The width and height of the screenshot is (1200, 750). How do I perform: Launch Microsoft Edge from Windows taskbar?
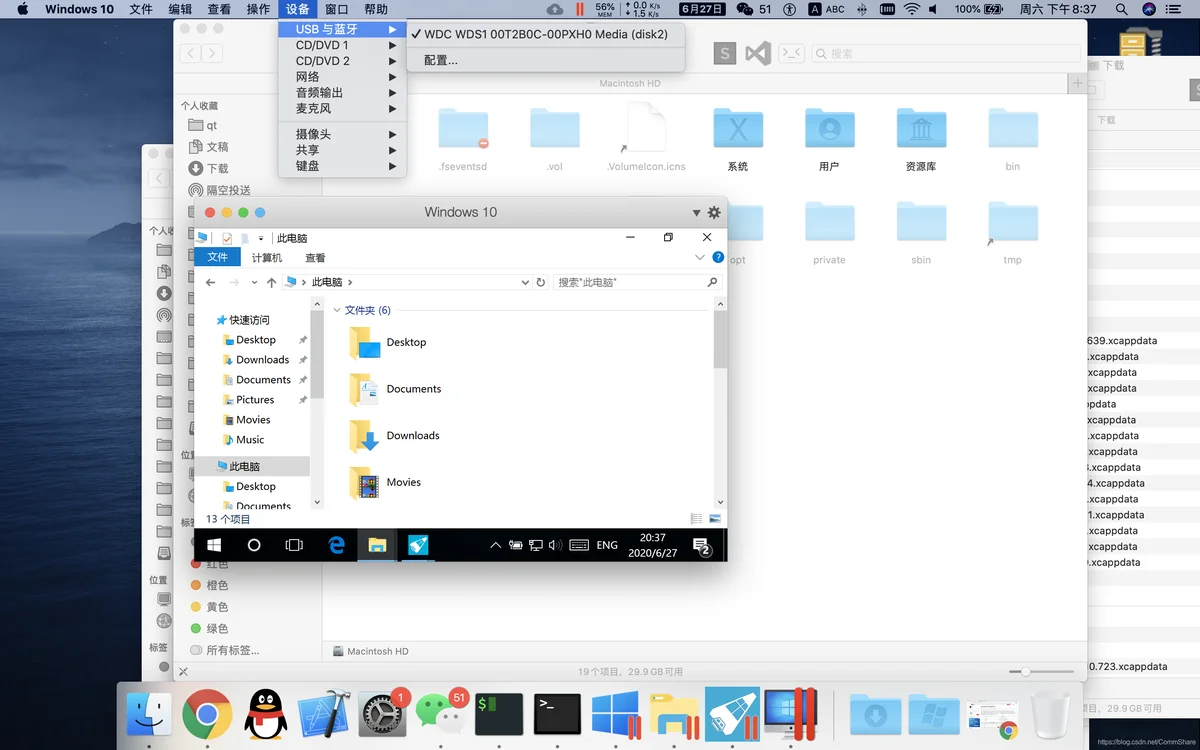(337, 545)
